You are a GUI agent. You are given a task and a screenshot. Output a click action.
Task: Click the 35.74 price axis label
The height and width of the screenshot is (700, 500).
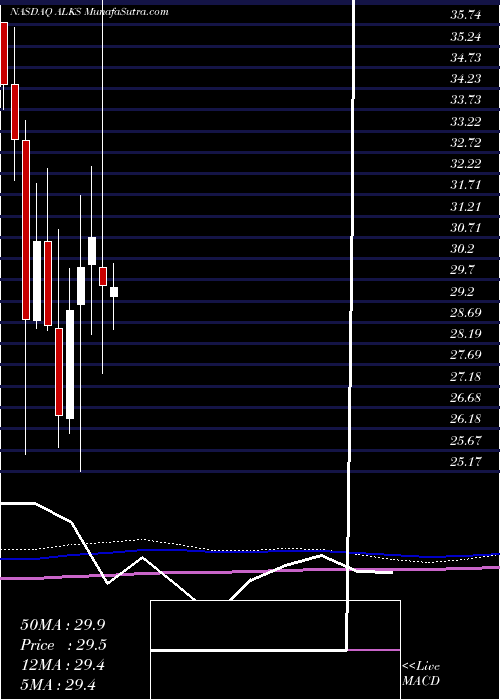466,16
